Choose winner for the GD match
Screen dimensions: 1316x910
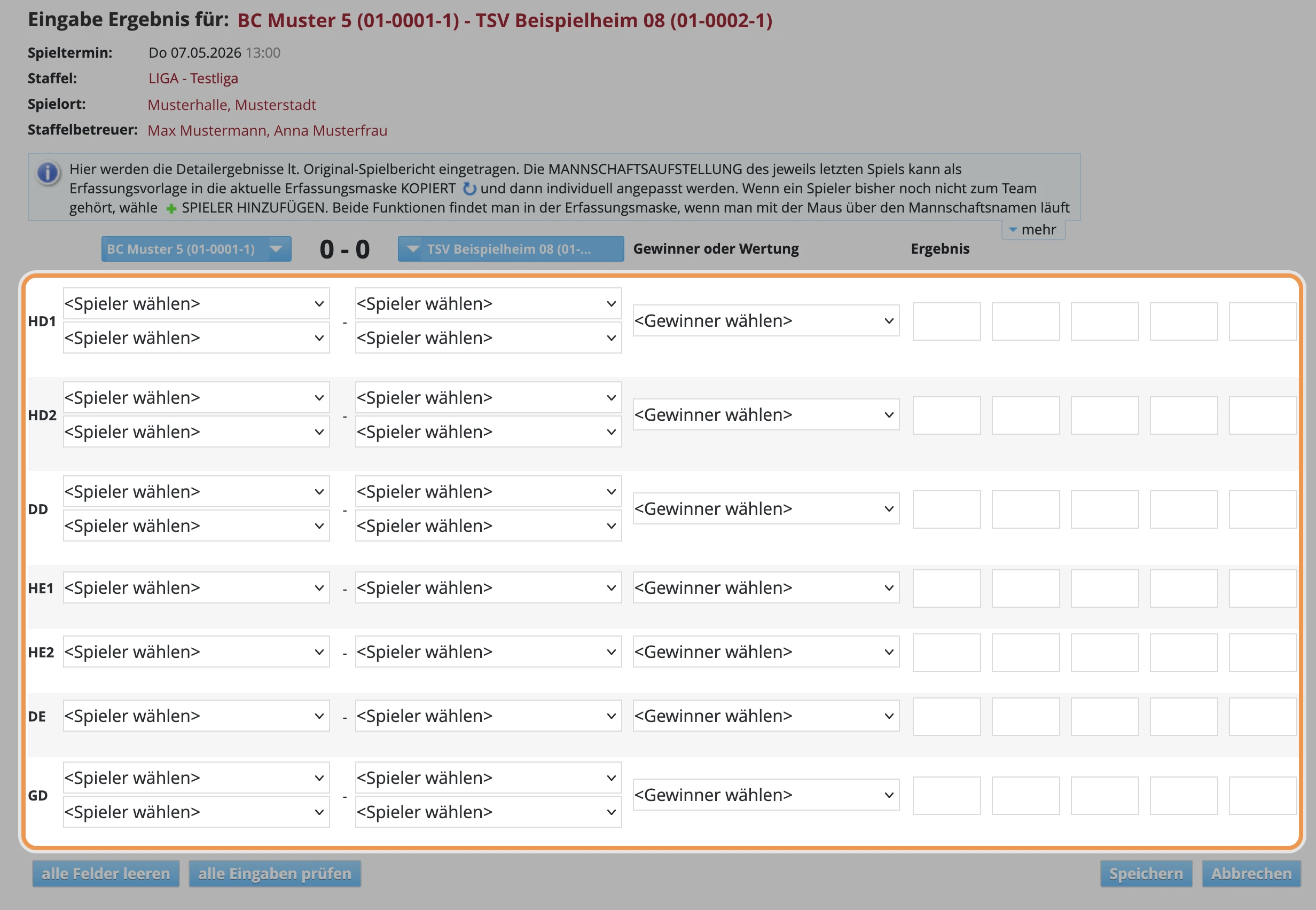point(766,795)
